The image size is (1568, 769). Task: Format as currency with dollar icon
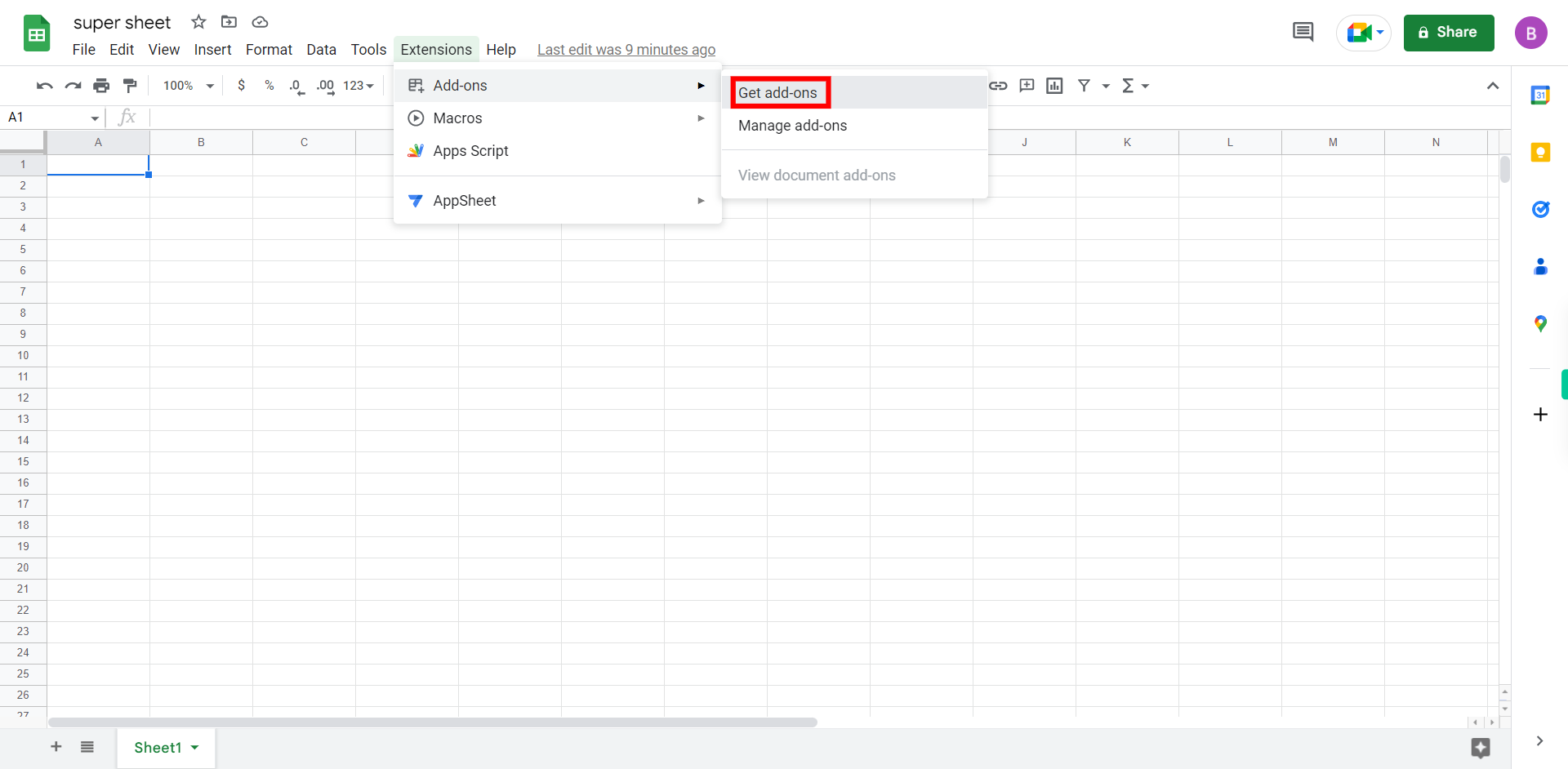pos(241,85)
